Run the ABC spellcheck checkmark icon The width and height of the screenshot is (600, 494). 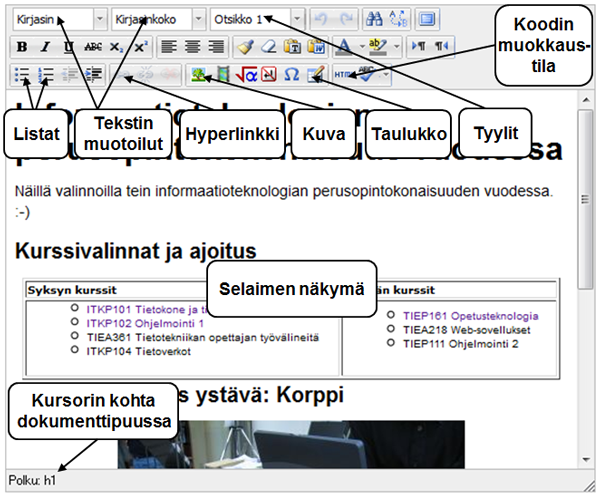(367, 74)
